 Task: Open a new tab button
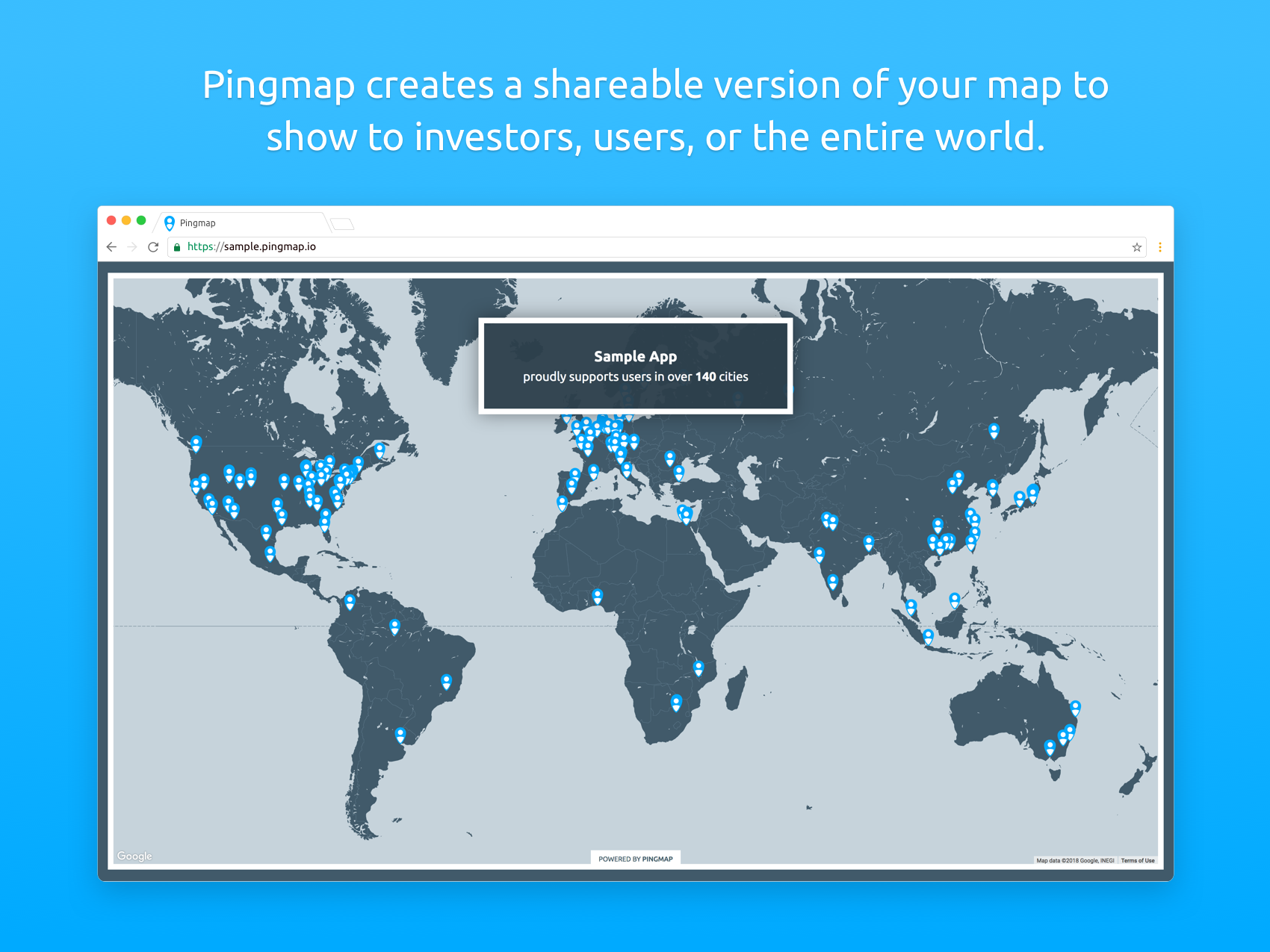[342, 224]
